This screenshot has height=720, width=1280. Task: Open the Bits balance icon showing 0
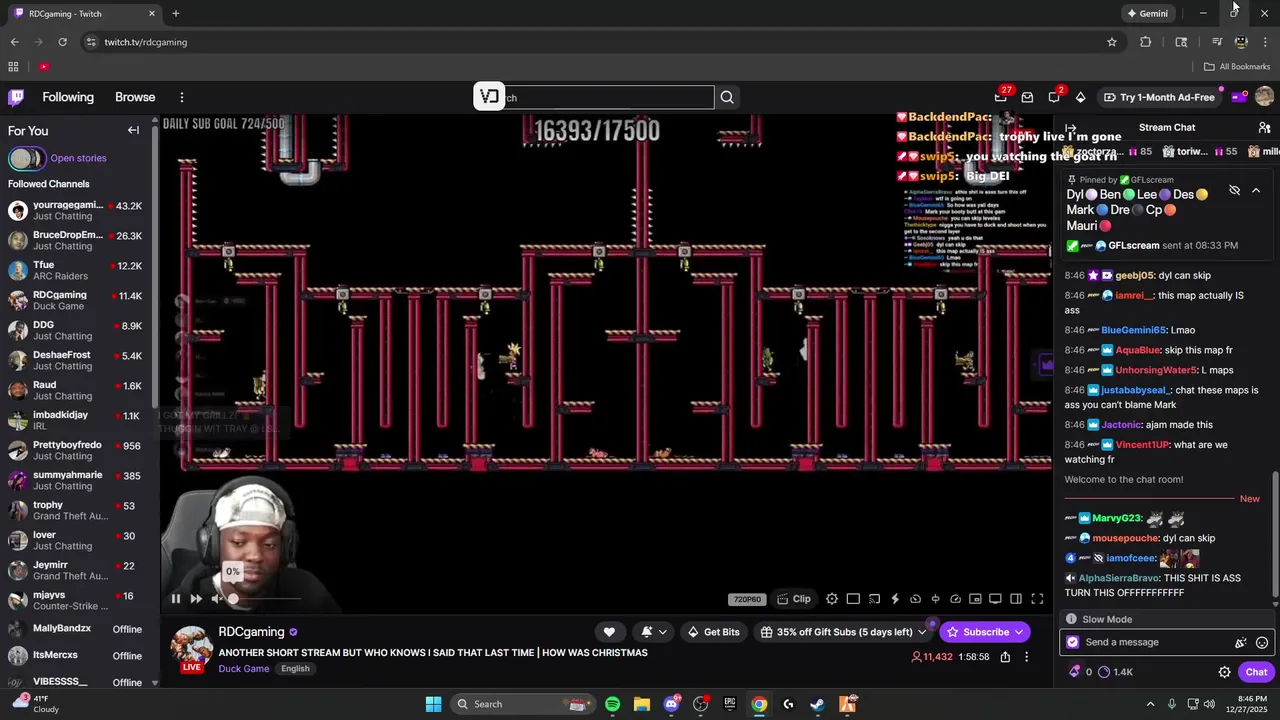pyautogui.click(x=1080, y=672)
